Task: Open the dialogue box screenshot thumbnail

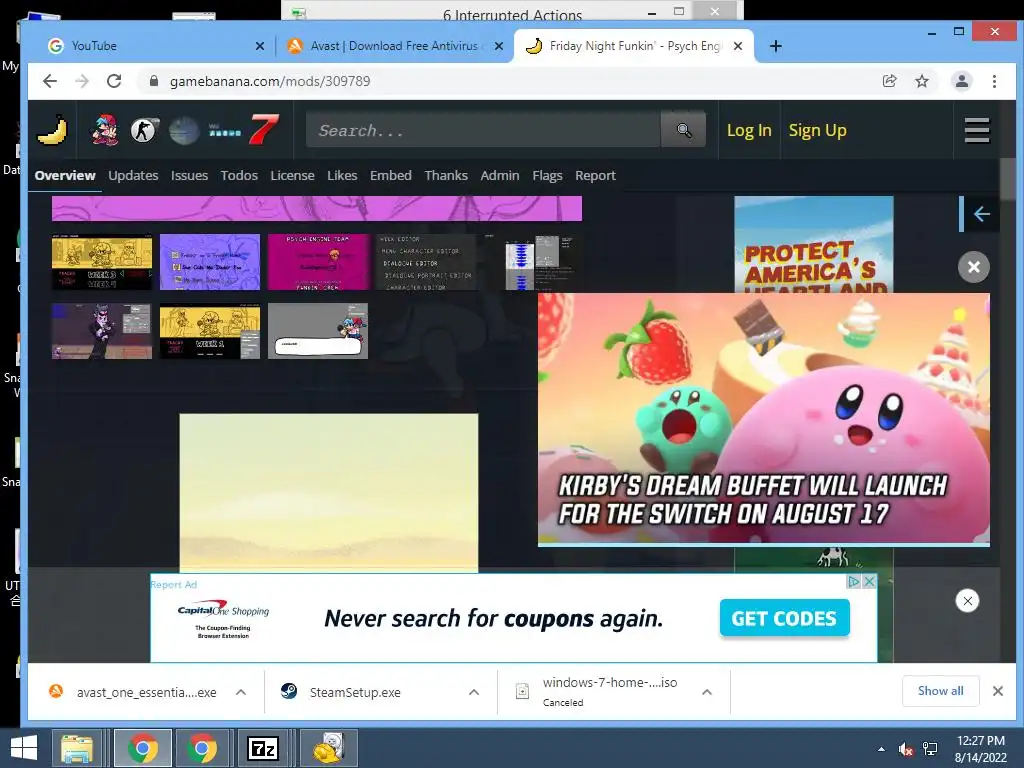Action: (318, 331)
